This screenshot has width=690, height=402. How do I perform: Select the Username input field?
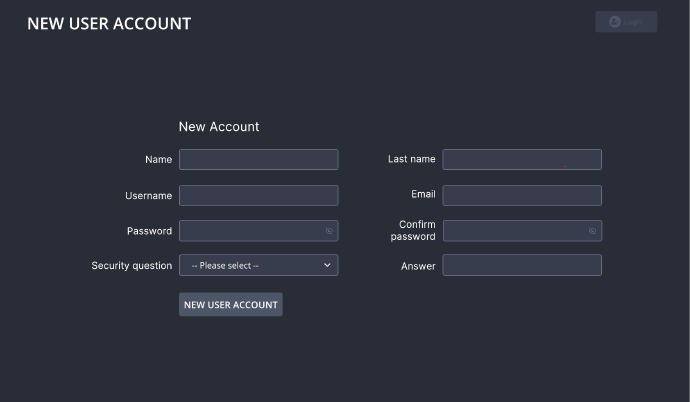pos(258,196)
